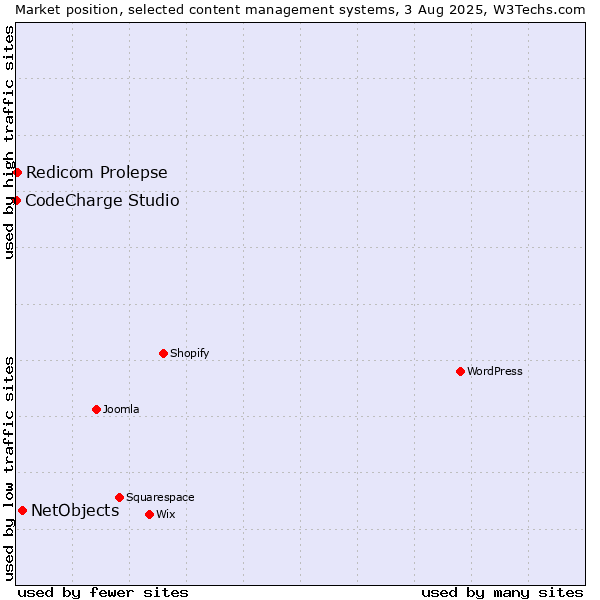
Task: Click the 'used by fewer sites' axis label
Action: click(x=103, y=593)
